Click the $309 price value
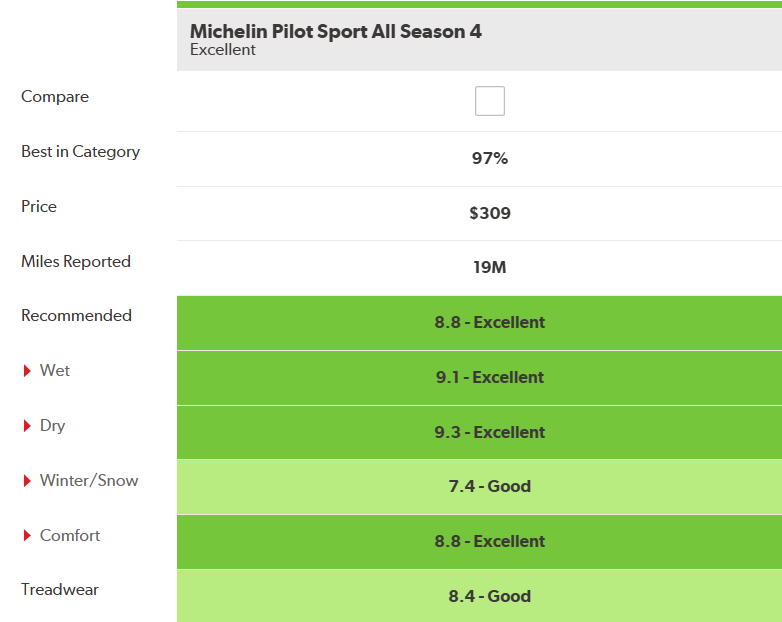Image resolution: width=782 pixels, height=622 pixels. (x=490, y=213)
